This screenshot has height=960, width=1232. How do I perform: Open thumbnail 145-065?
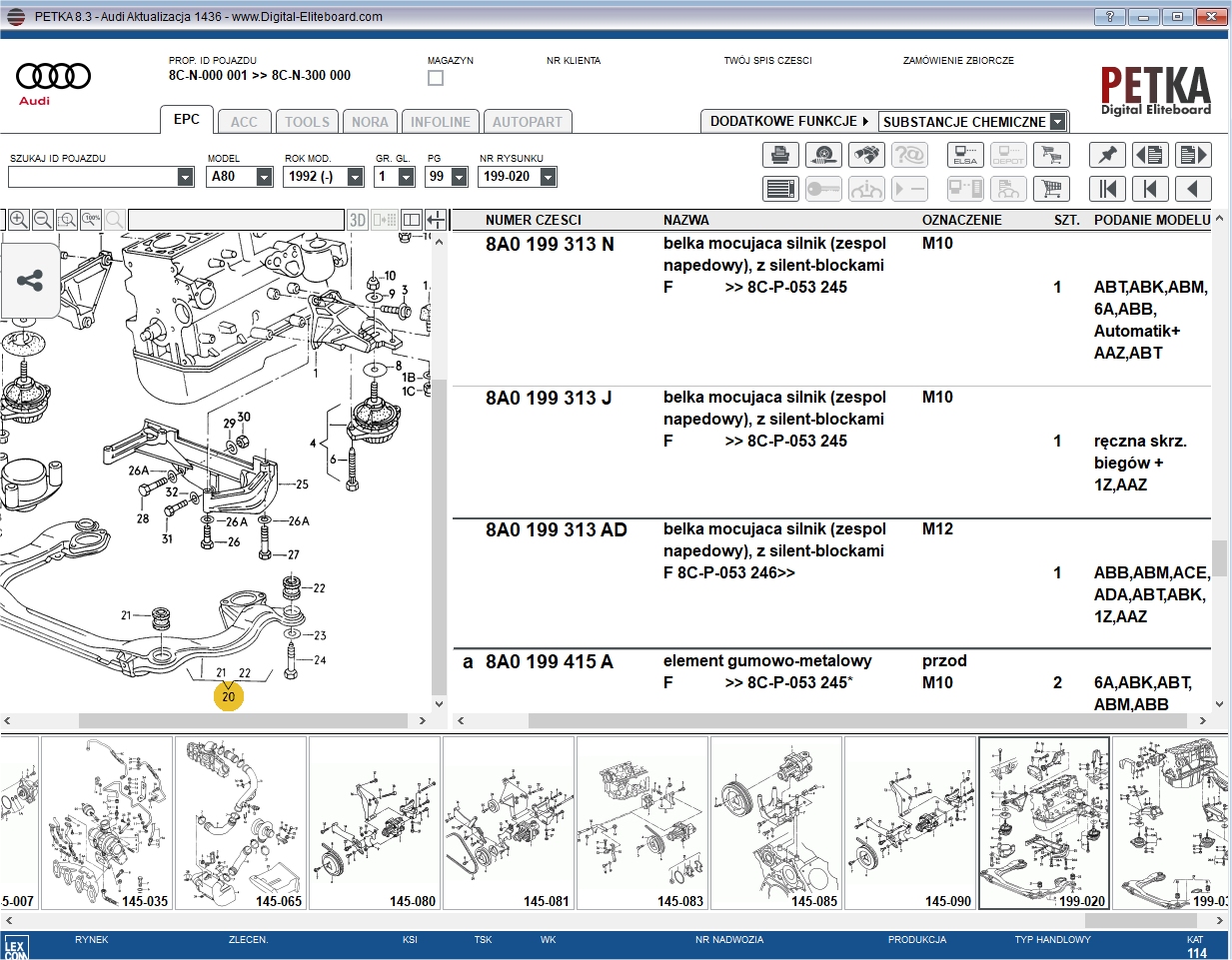click(241, 823)
